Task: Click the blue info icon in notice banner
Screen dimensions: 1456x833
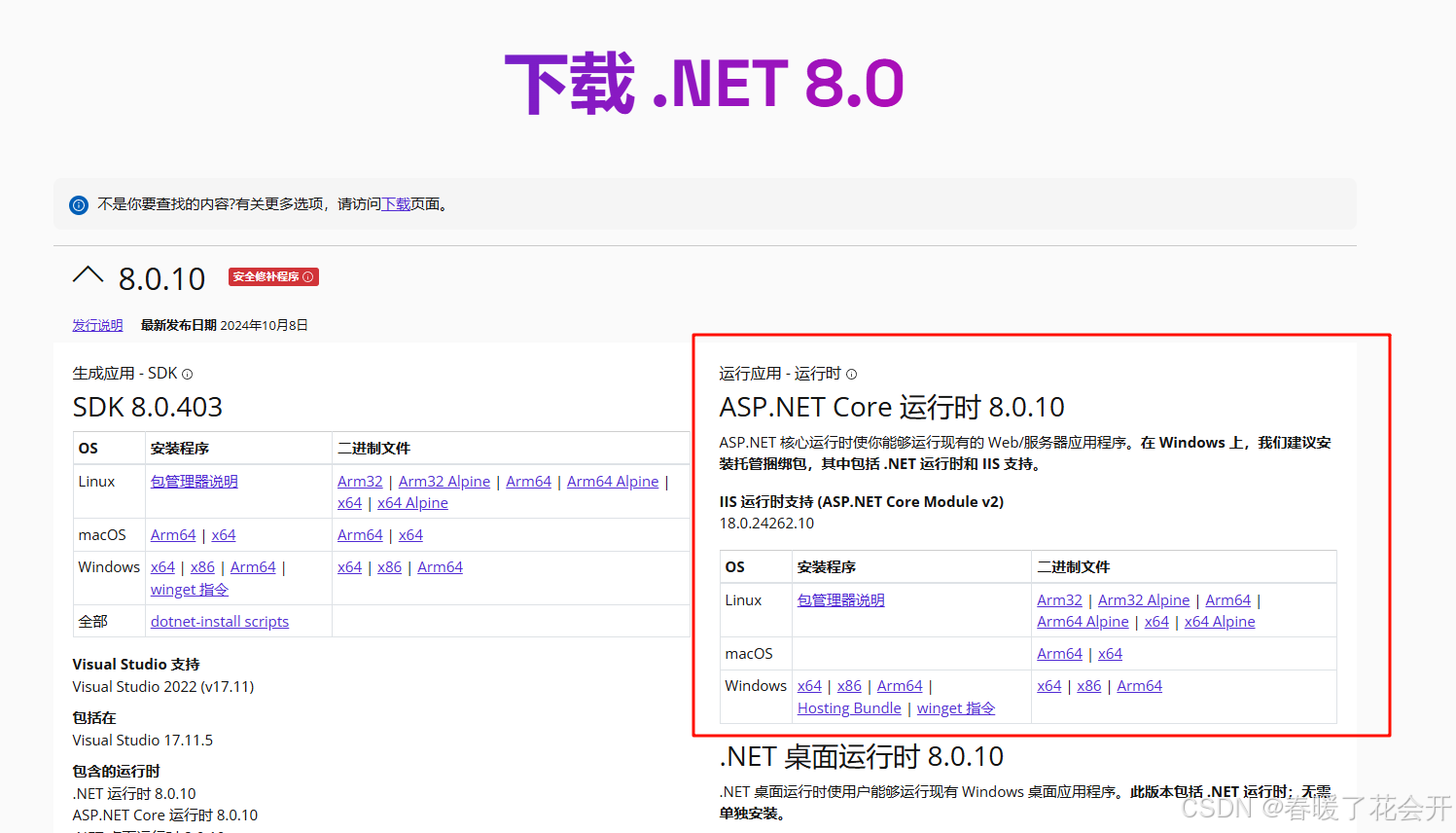Action: click(x=79, y=205)
